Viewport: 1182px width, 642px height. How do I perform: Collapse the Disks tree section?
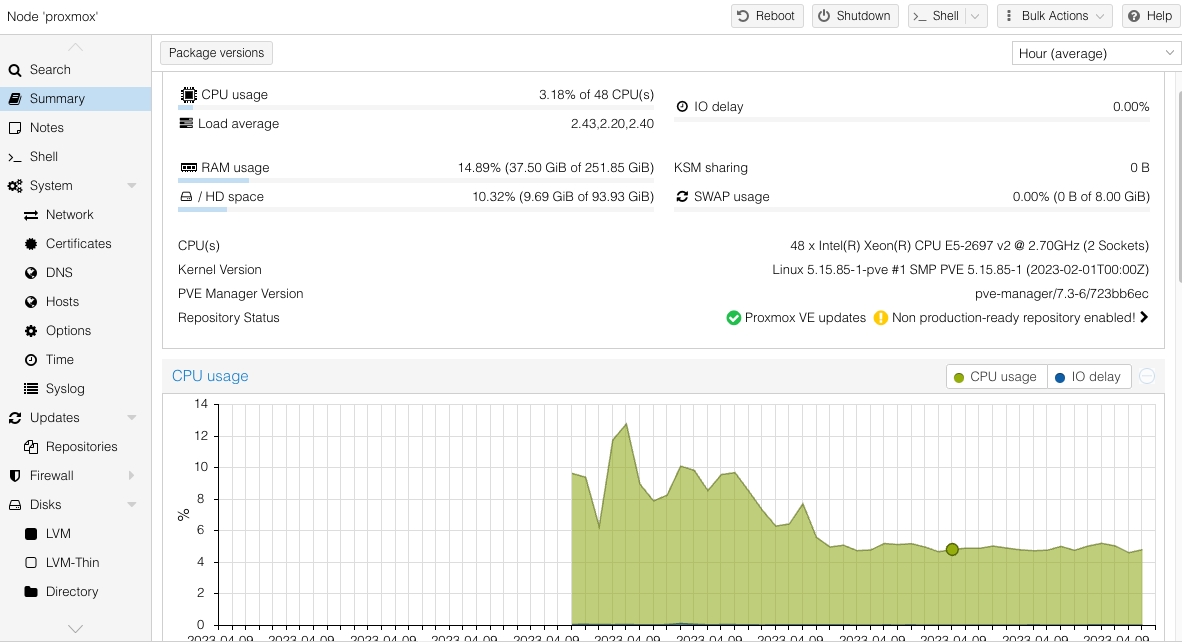(x=132, y=505)
